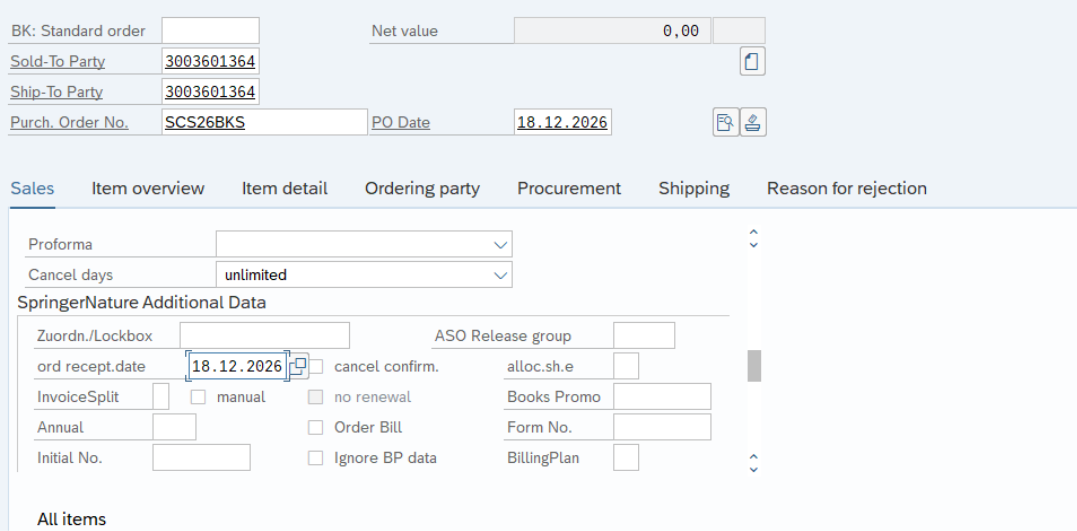Click lower section scroll arrows near BillingPlan
The height and width of the screenshot is (531, 1077).
(753, 462)
